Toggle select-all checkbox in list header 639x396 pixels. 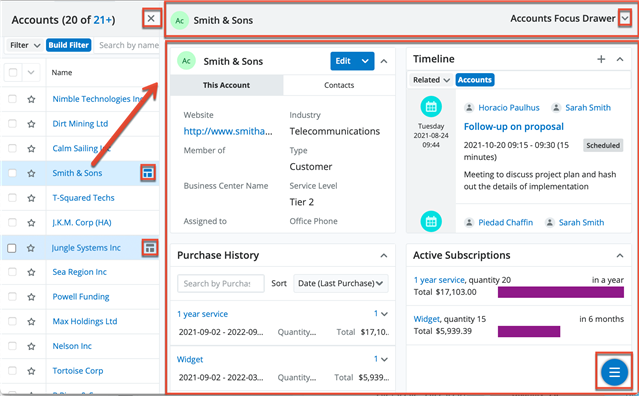pos(13,73)
